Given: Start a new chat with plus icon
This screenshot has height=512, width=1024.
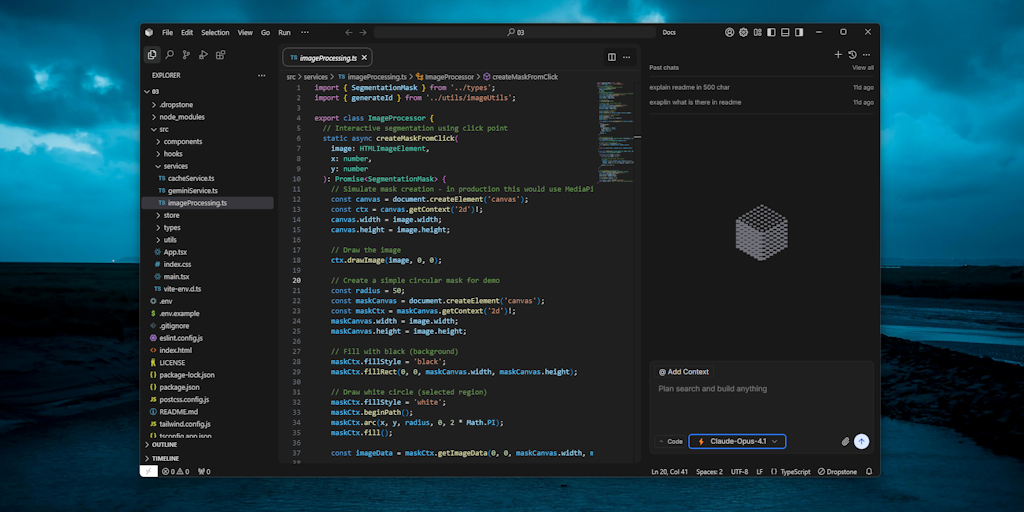Looking at the screenshot, I should tap(838, 55).
